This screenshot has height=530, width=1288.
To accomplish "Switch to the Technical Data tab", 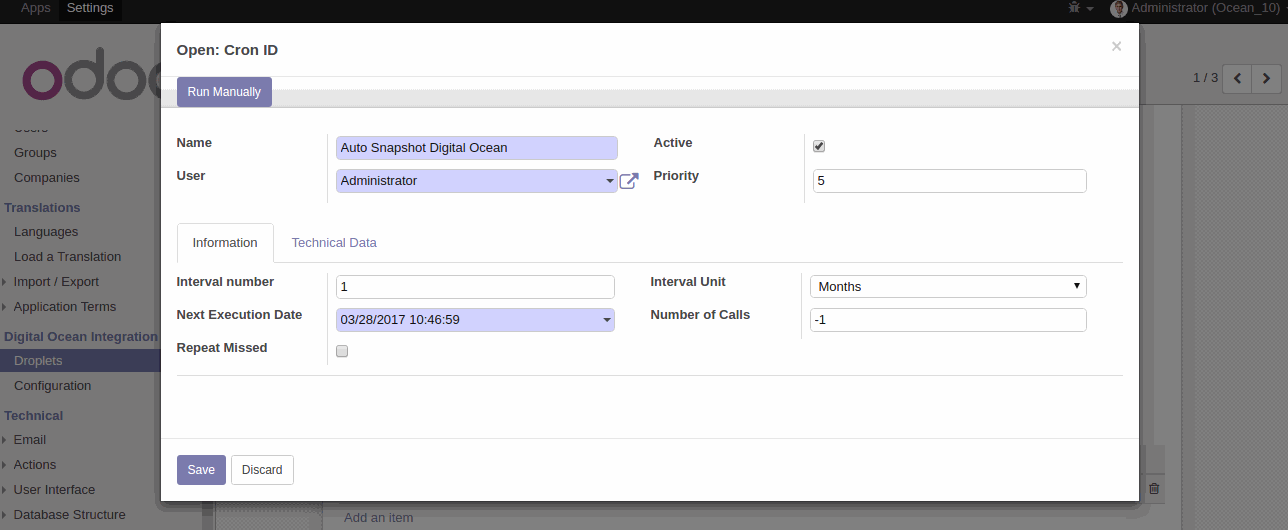I will pos(334,243).
